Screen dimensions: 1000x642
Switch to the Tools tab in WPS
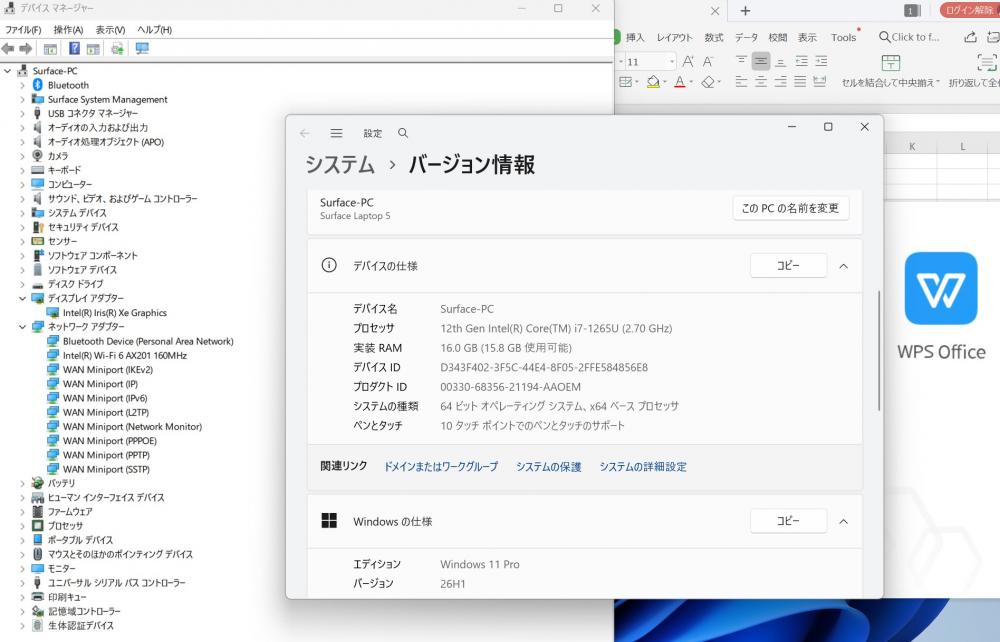click(x=844, y=38)
